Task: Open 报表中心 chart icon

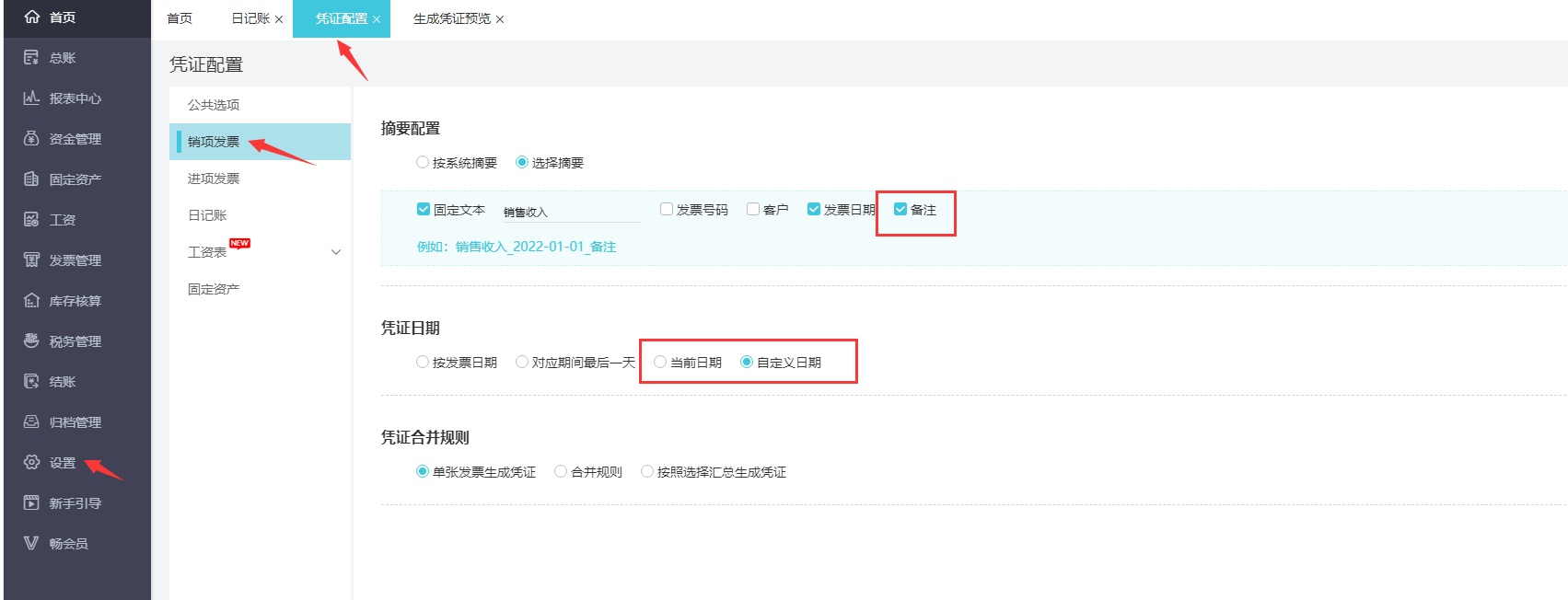Action: click(x=31, y=98)
